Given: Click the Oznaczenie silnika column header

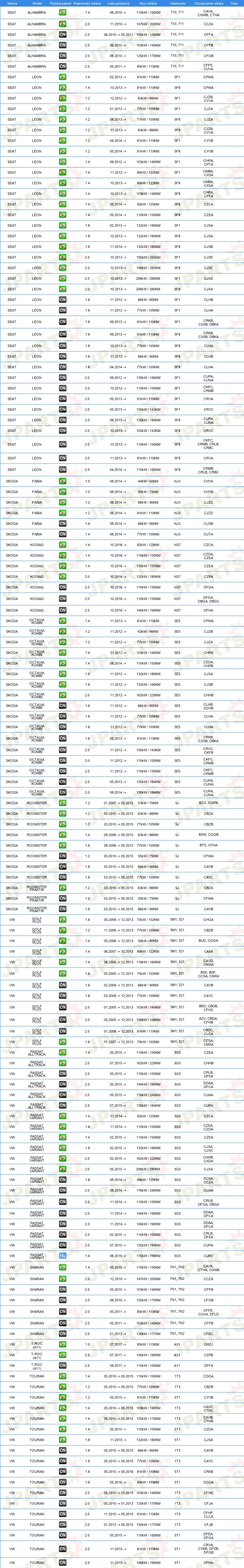Looking at the screenshot, I should [209, 3].
